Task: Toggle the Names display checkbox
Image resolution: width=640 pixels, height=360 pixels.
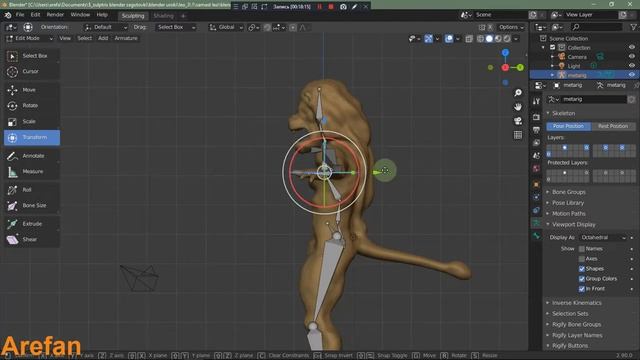Action: tap(582, 249)
